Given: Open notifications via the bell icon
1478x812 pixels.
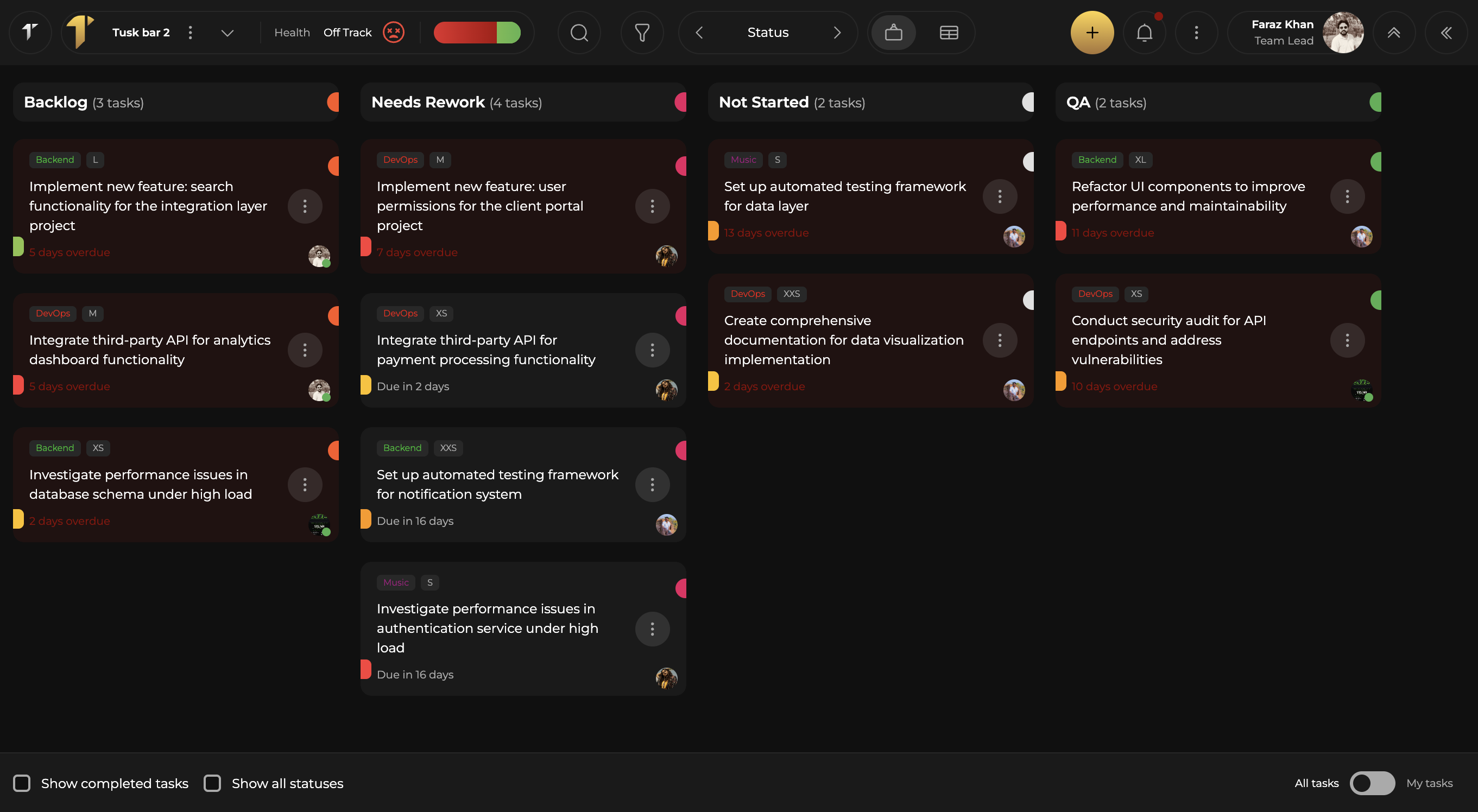Looking at the screenshot, I should click(x=1144, y=33).
